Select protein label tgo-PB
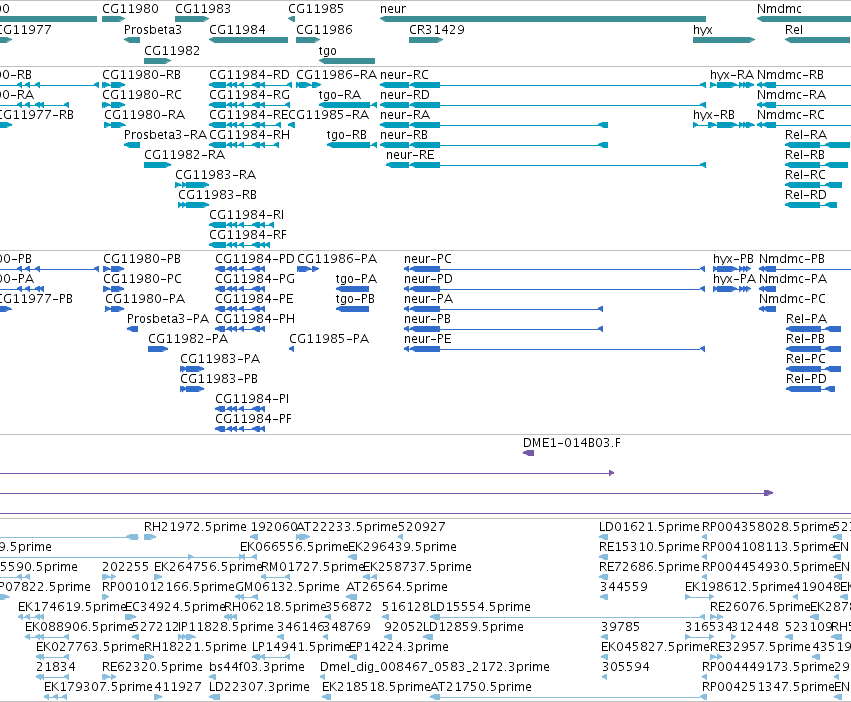 click(x=355, y=299)
